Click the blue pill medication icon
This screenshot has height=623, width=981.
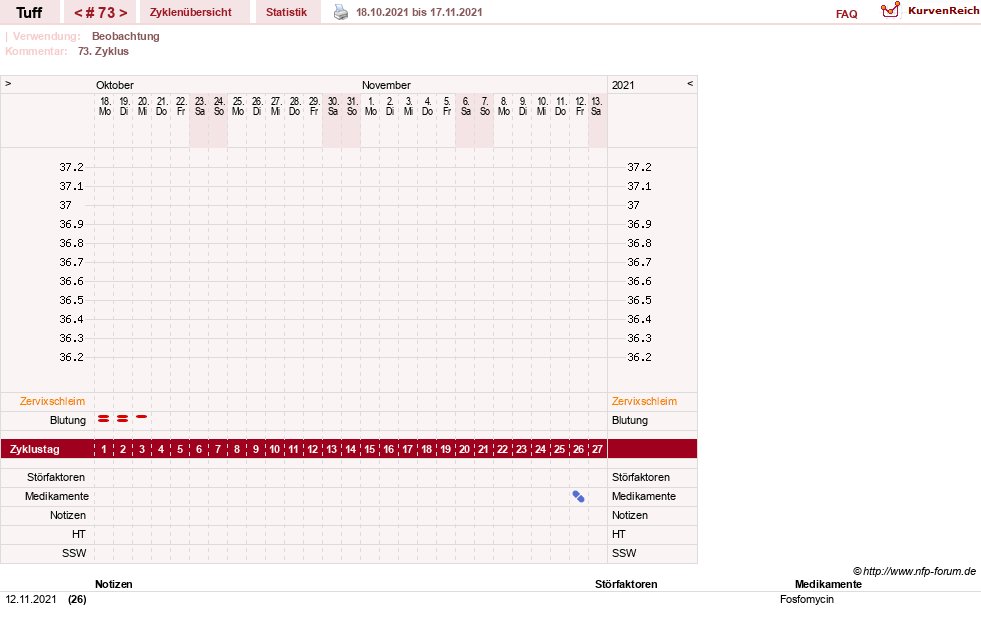point(578,497)
